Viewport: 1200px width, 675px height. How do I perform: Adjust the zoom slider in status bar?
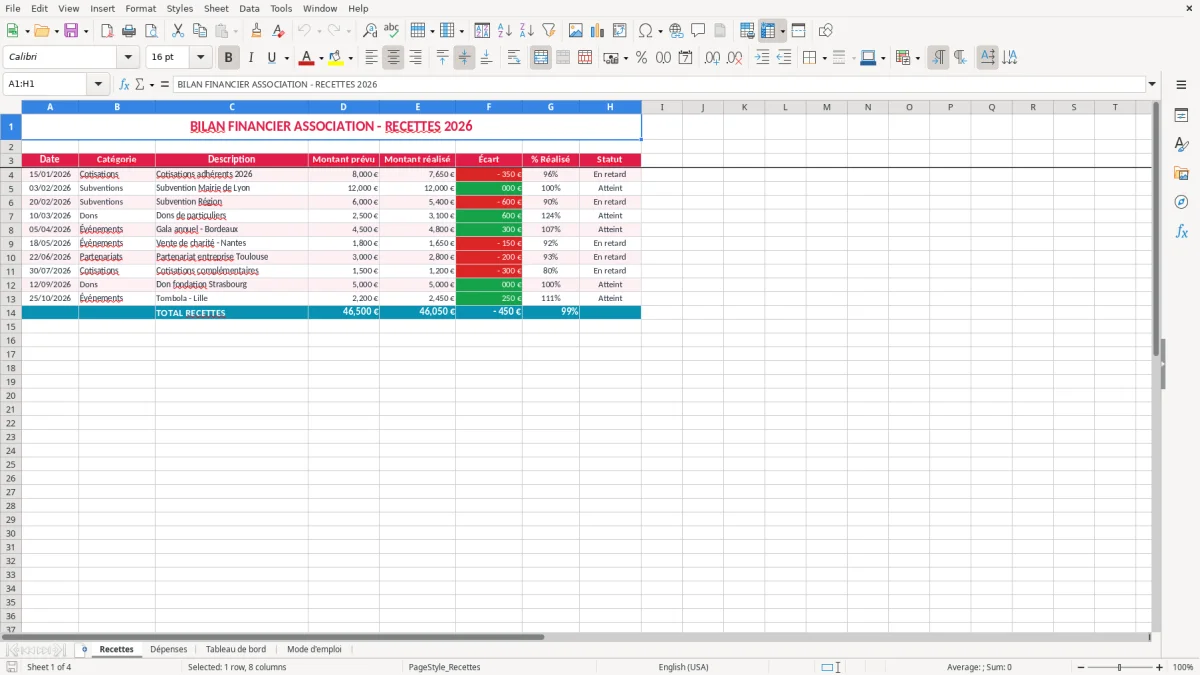point(1119,667)
